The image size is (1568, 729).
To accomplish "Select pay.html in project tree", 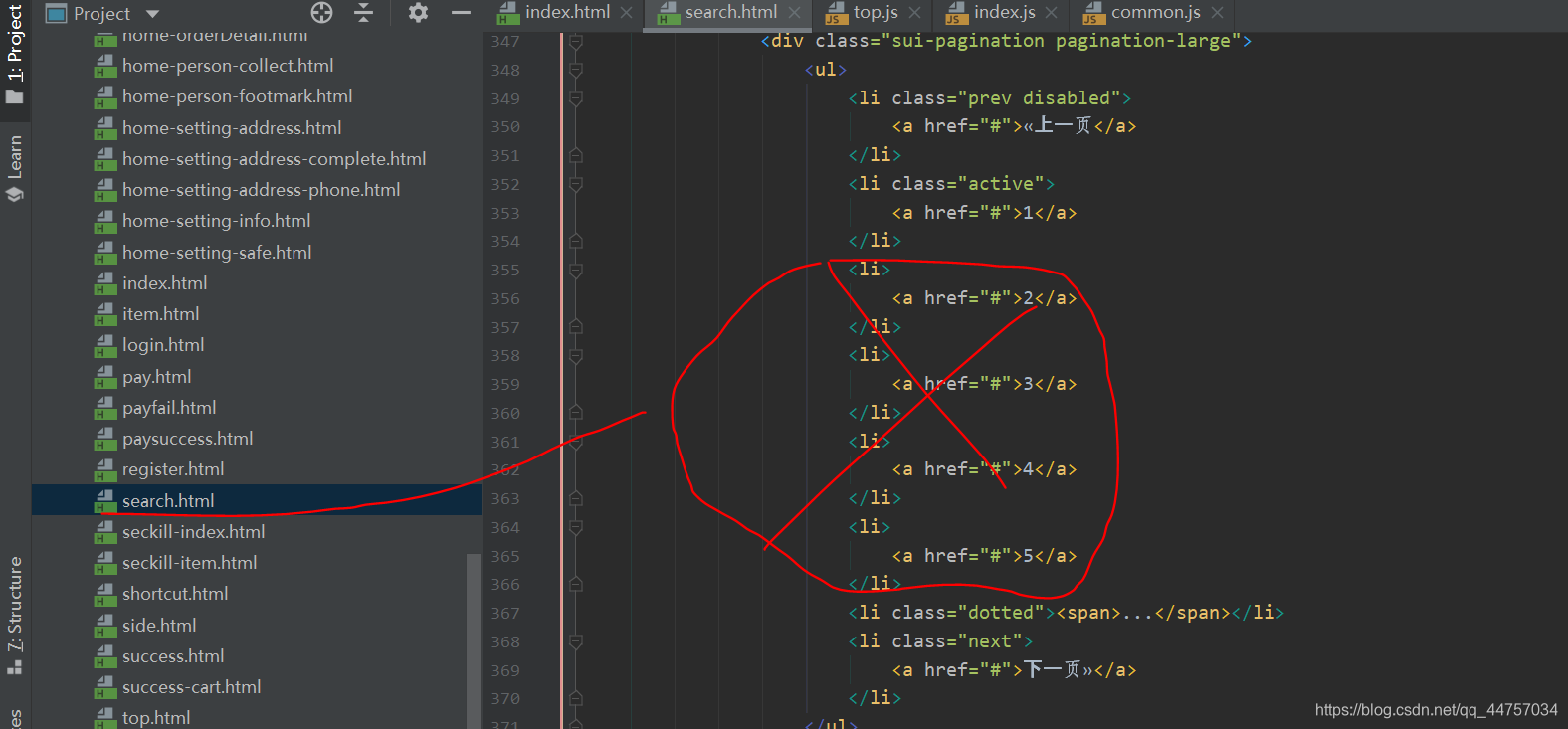I will 156,377.
